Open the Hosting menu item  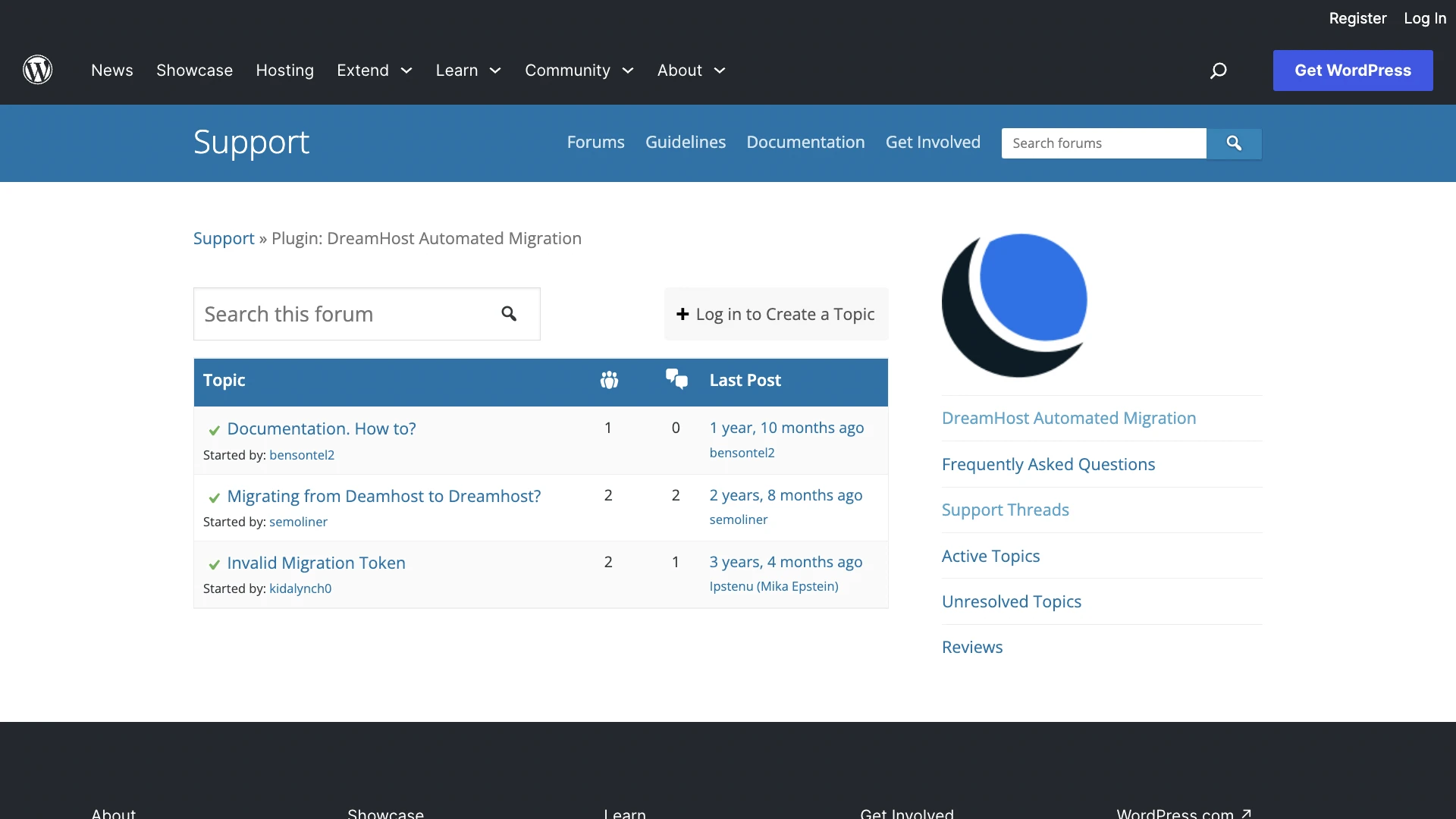tap(284, 71)
